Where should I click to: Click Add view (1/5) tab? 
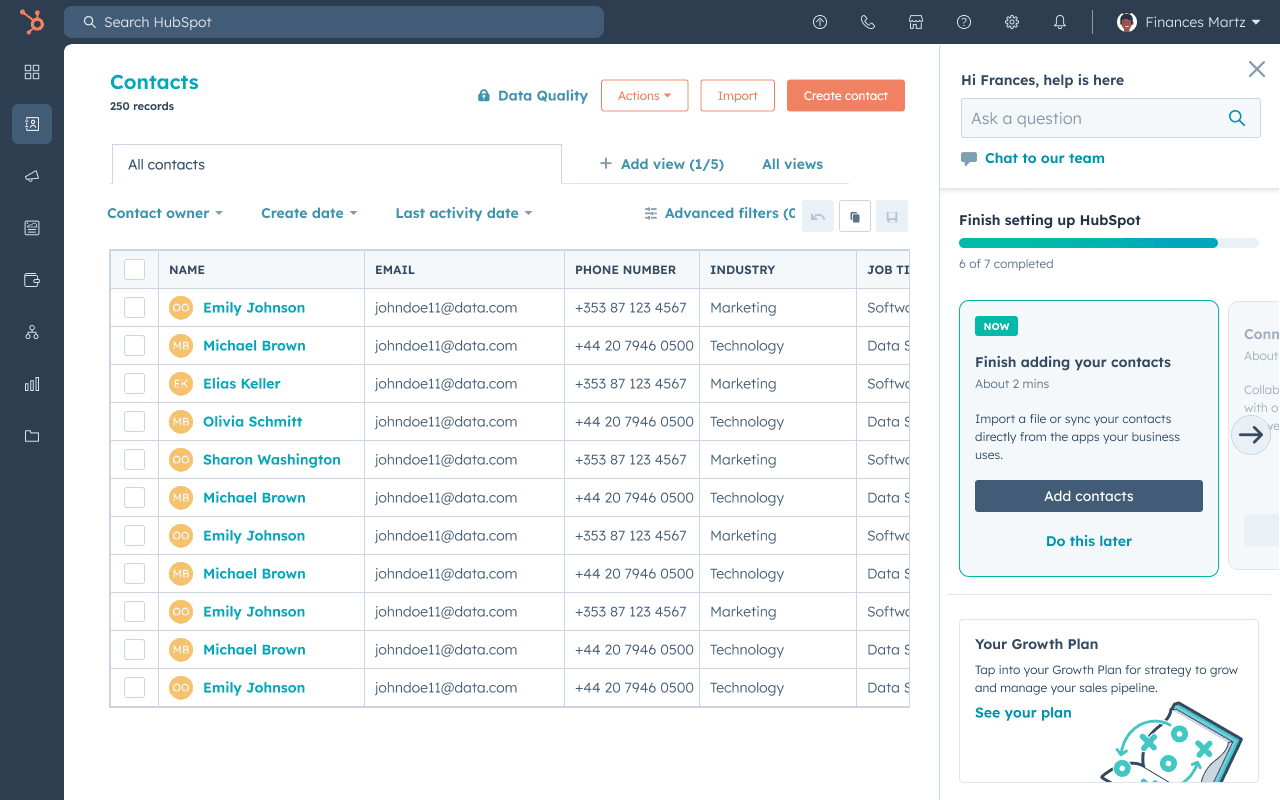coord(662,164)
